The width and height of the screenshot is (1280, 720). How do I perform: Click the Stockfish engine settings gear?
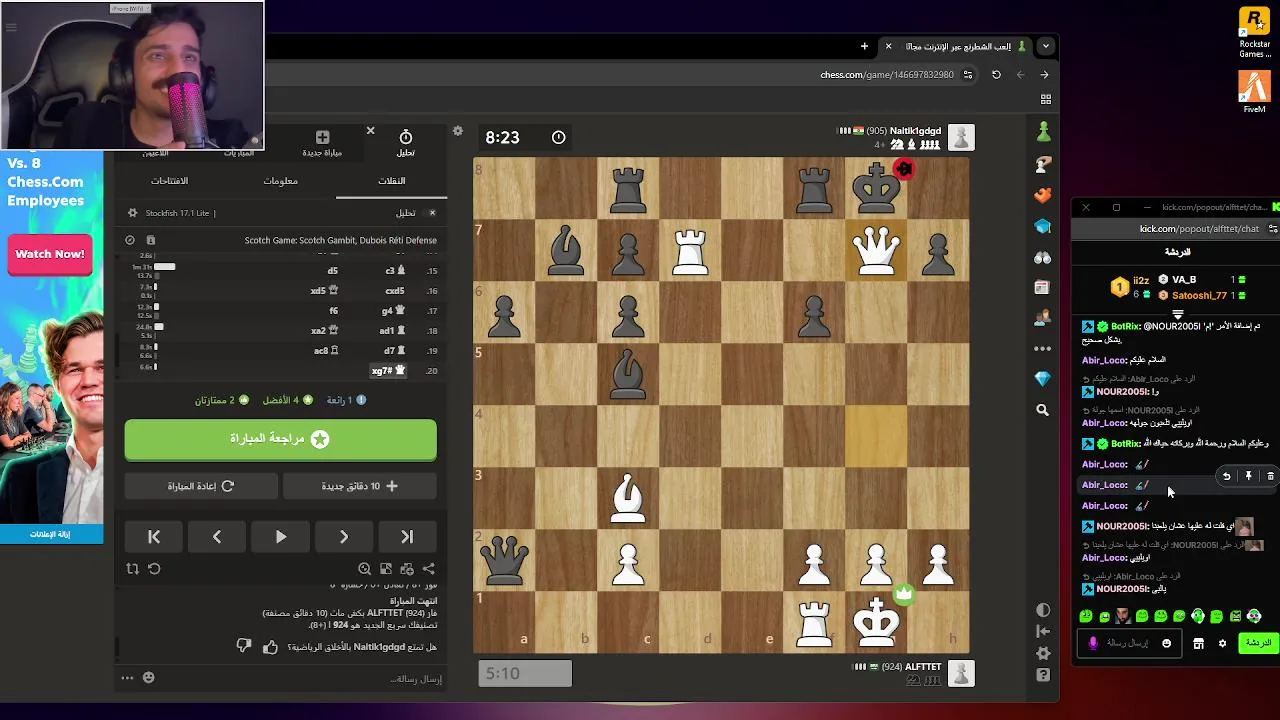[x=132, y=213]
